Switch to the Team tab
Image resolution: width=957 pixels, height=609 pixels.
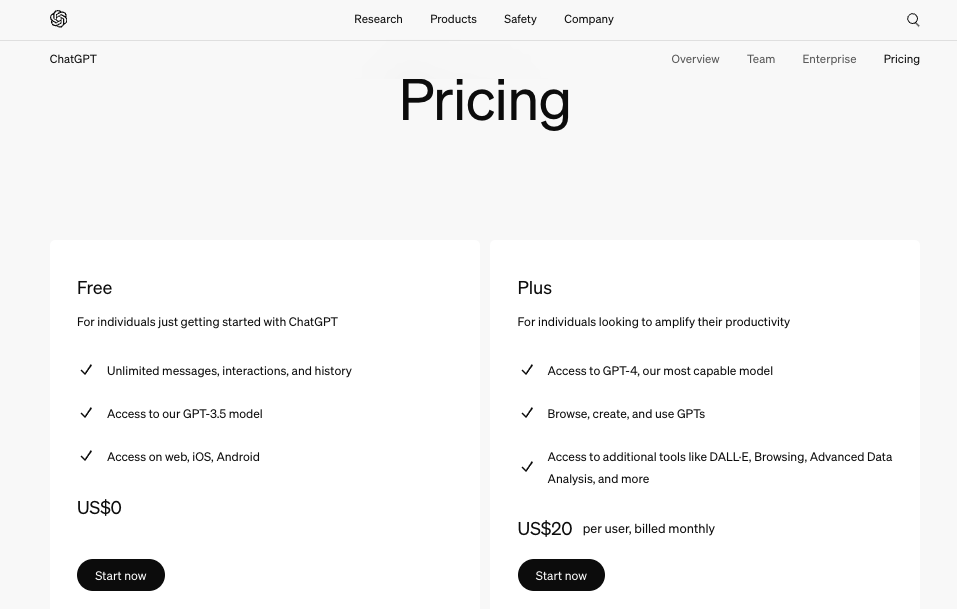pyautogui.click(x=761, y=59)
